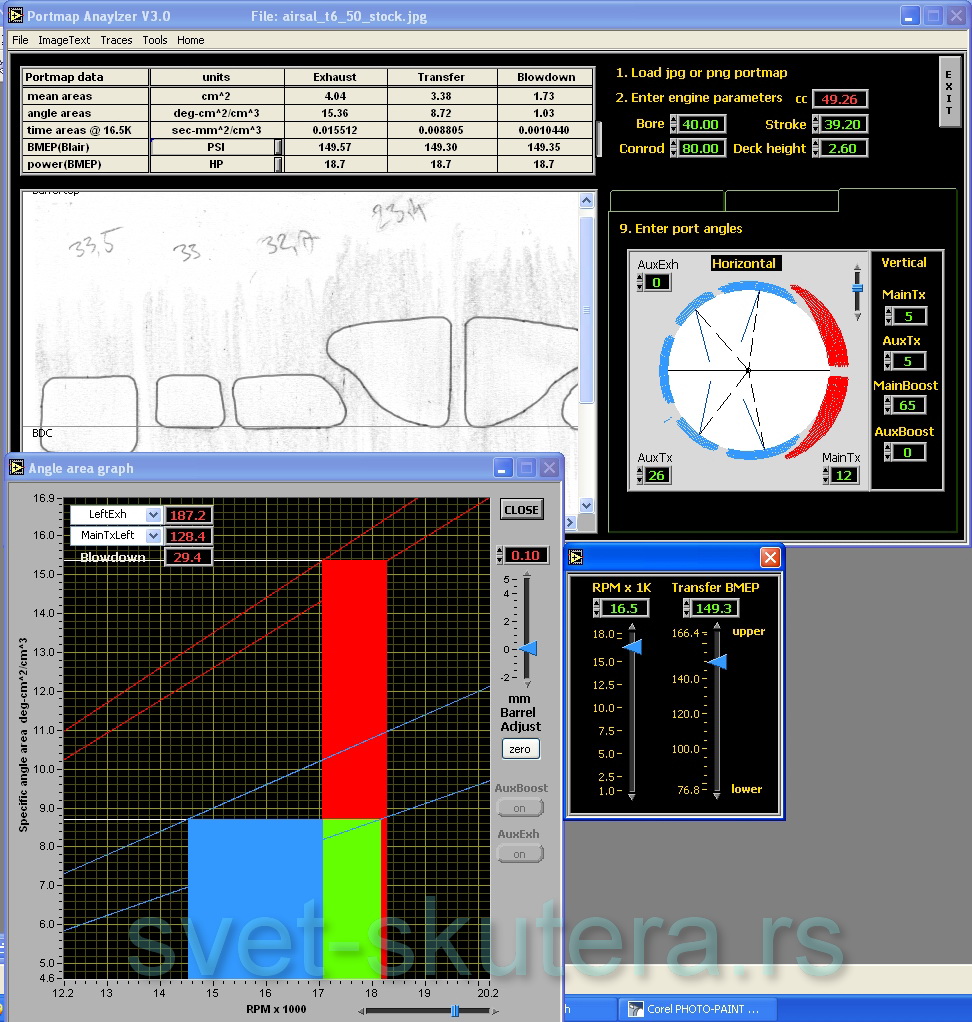This screenshot has width=972, height=1022.
Task: Expand the LeftExh trace dropdown
Action: pos(153,514)
